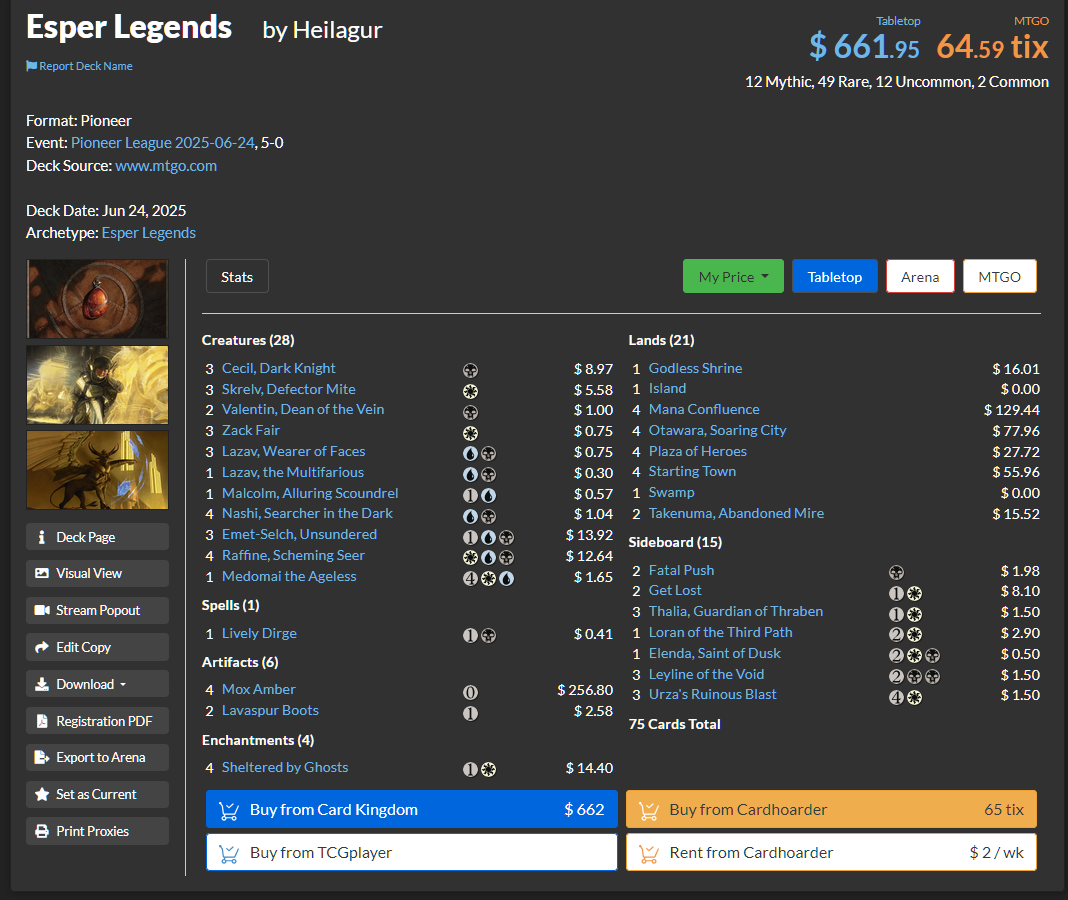Open Pioneer League 2025-06-24 event link
Screen dimensions: 1068x900
(x=163, y=143)
